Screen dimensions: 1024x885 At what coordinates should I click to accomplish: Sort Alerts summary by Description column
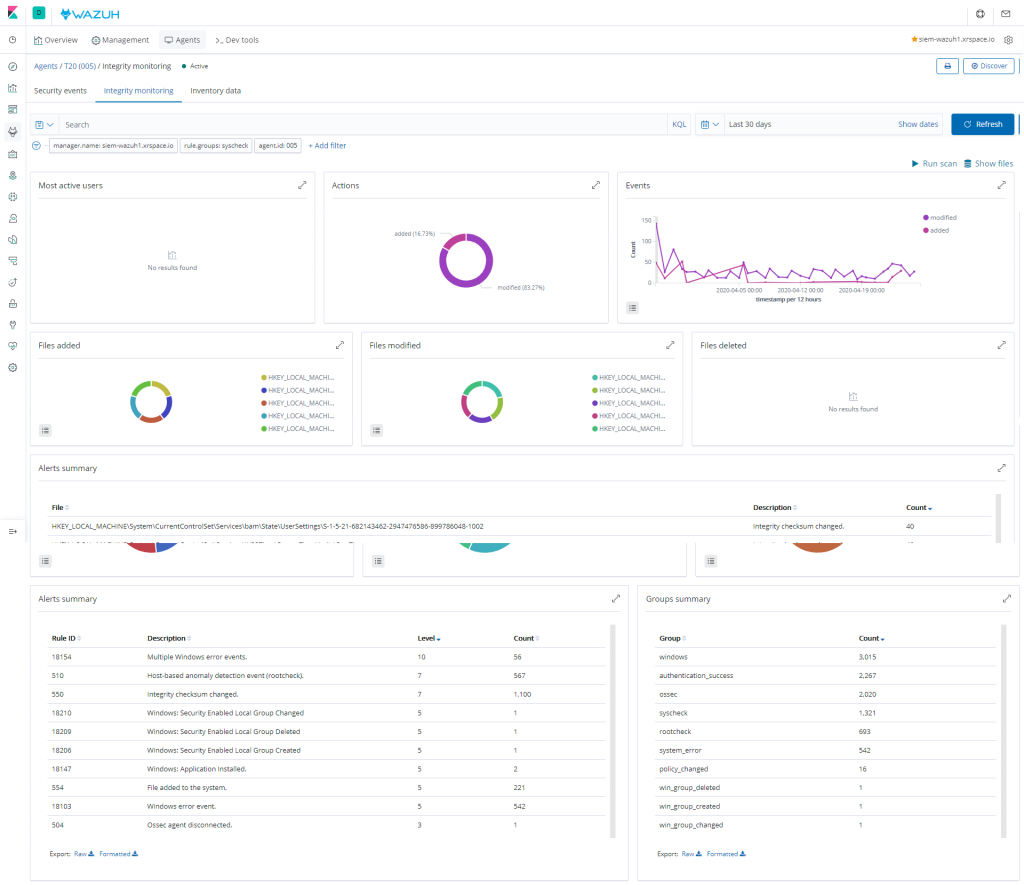(x=169, y=638)
